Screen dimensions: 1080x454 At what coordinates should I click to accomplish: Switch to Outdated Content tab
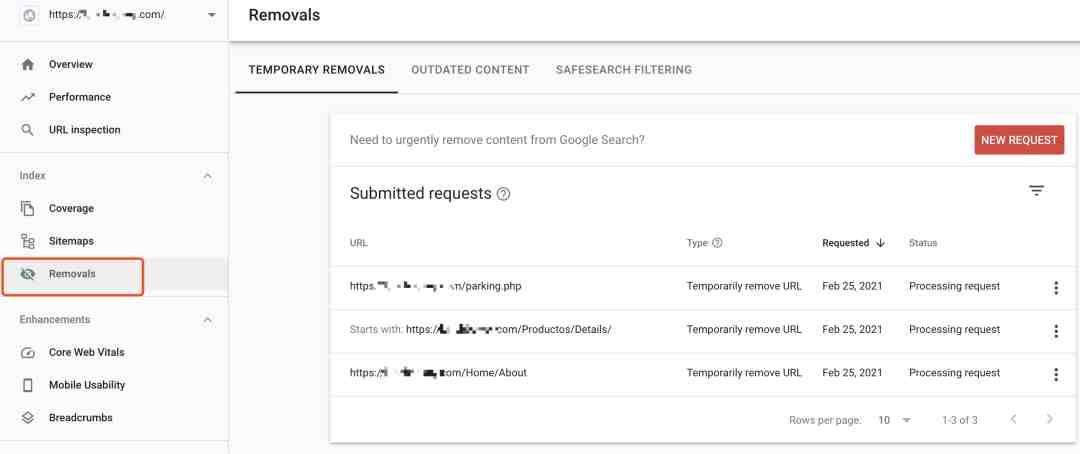pyautogui.click(x=470, y=70)
